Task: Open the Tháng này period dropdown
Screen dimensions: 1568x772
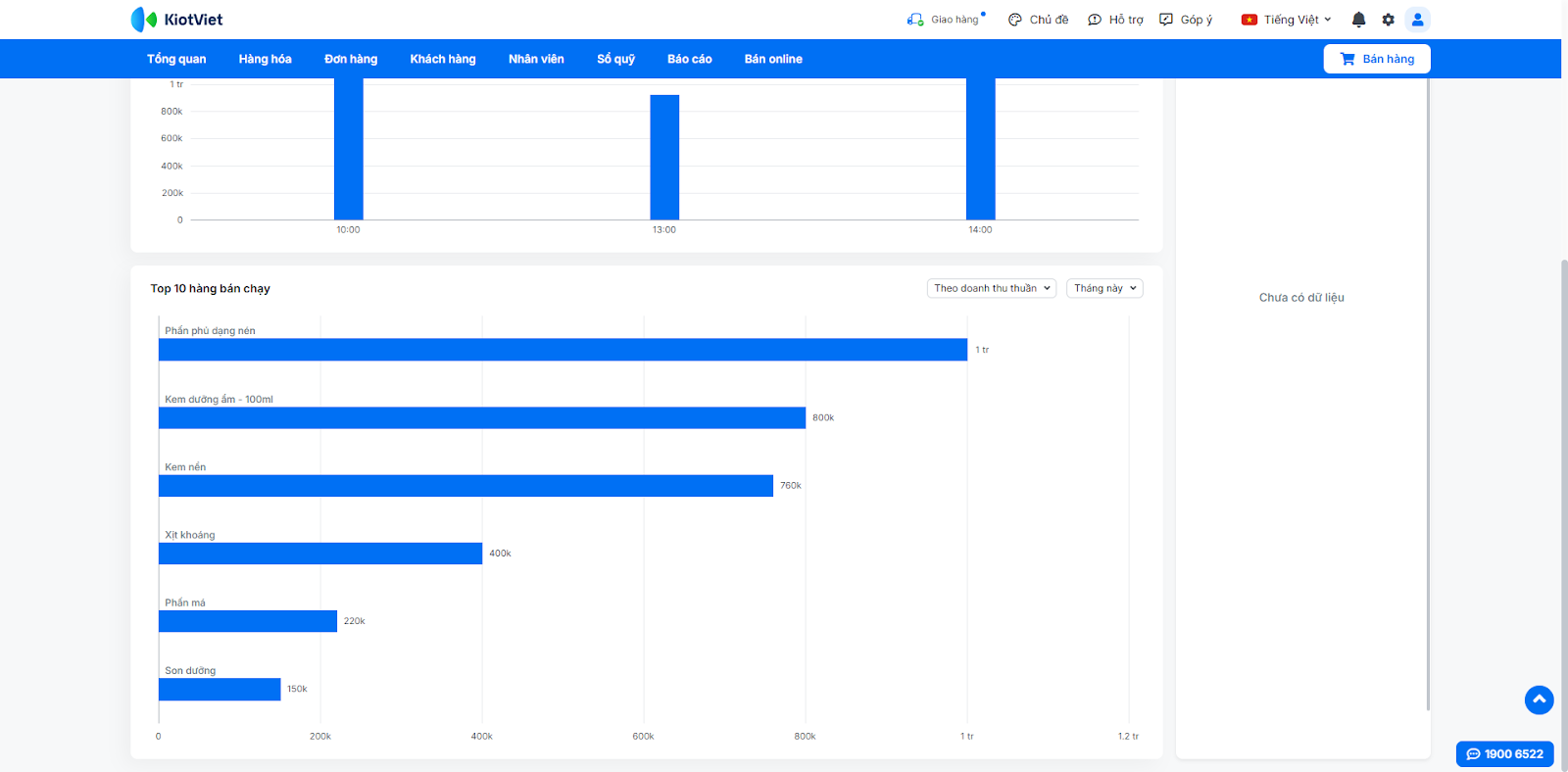Action: tap(1104, 288)
